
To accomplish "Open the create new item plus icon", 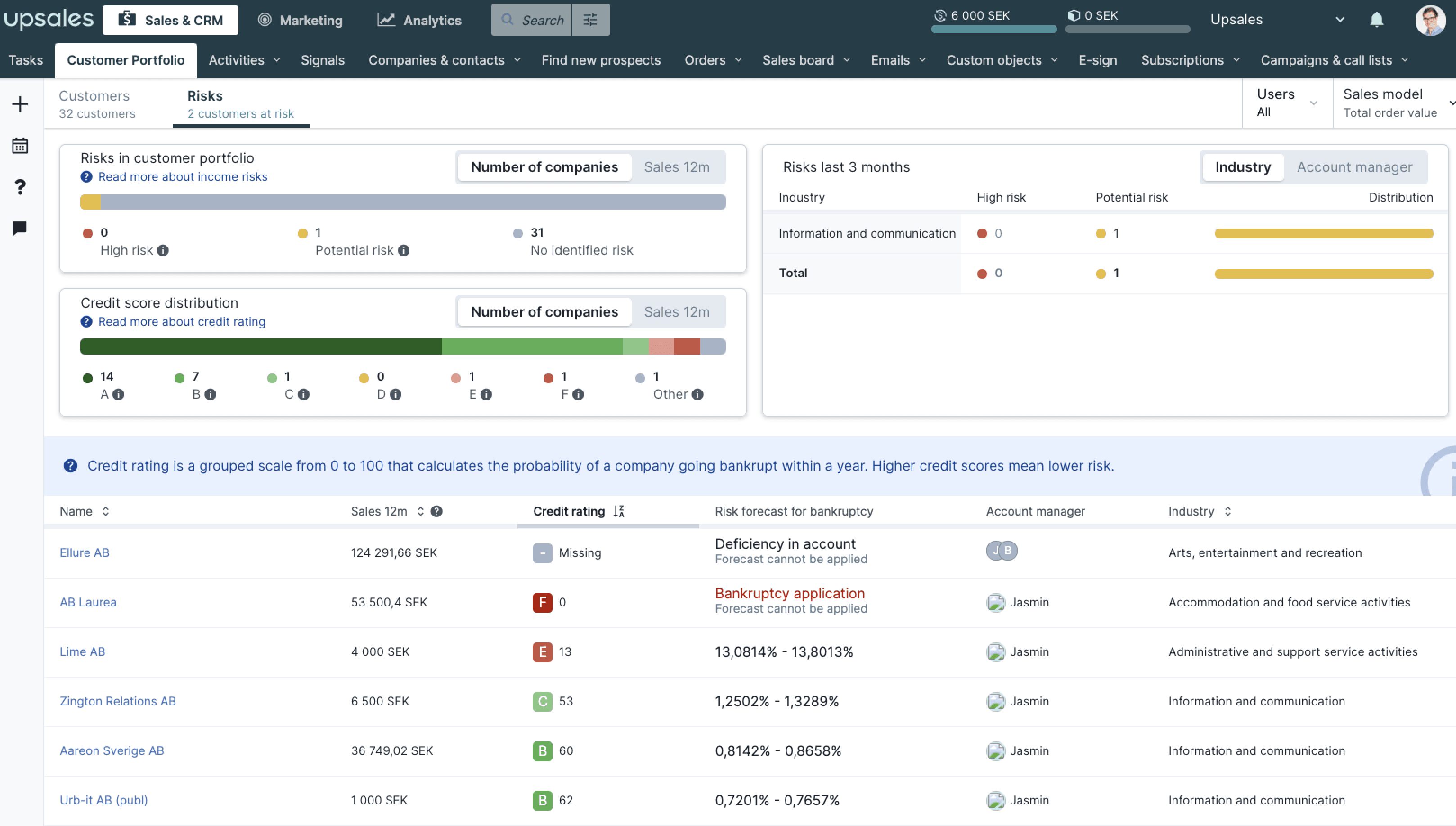I will click(x=19, y=104).
